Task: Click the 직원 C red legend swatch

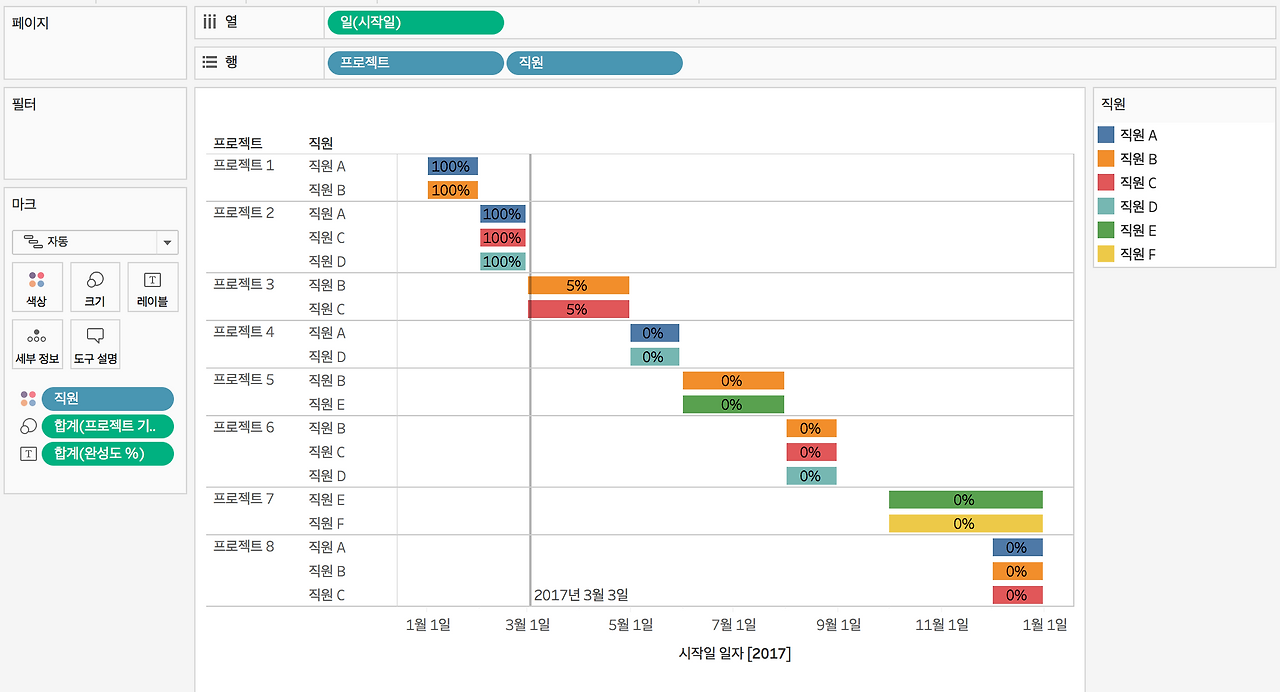Action: pyautogui.click(x=1105, y=183)
